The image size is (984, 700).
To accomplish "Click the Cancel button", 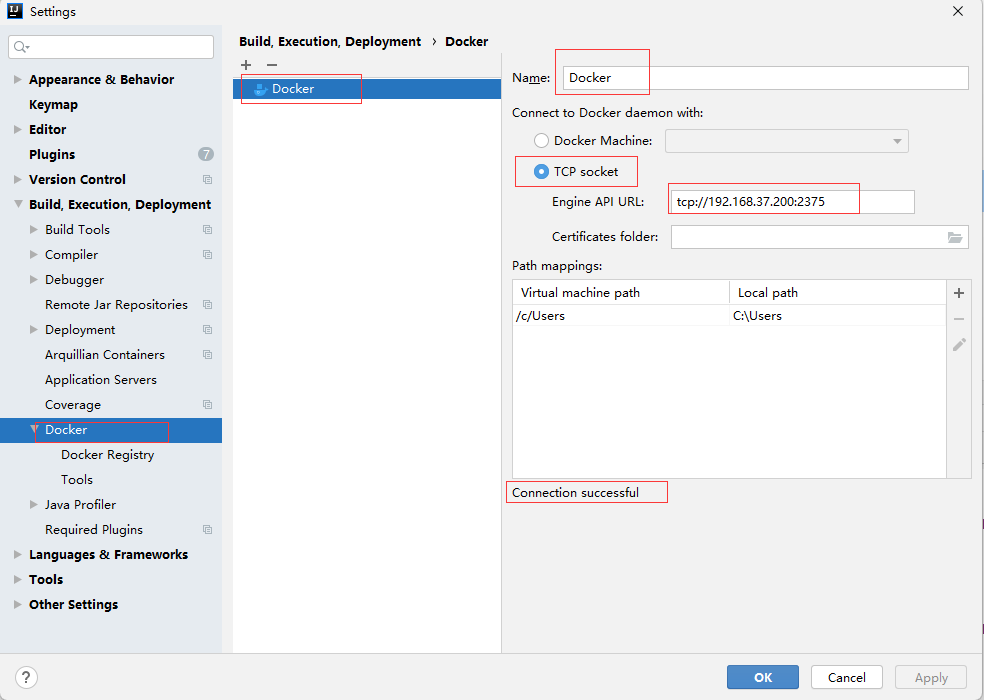I will pyautogui.click(x=847, y=677).
